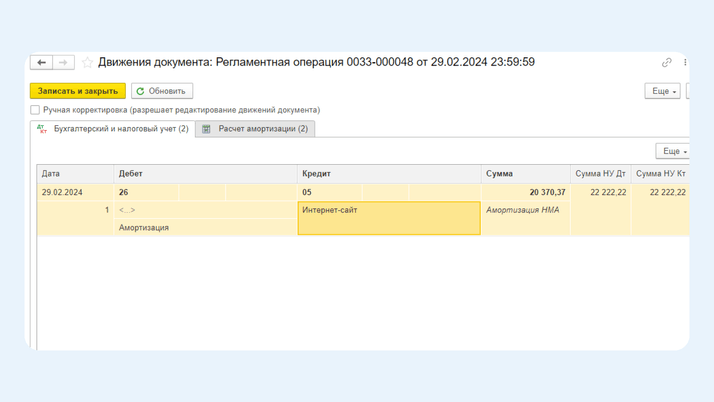Open the three-dot menu in title bar

pyautogui.click(x=685, y=62)
